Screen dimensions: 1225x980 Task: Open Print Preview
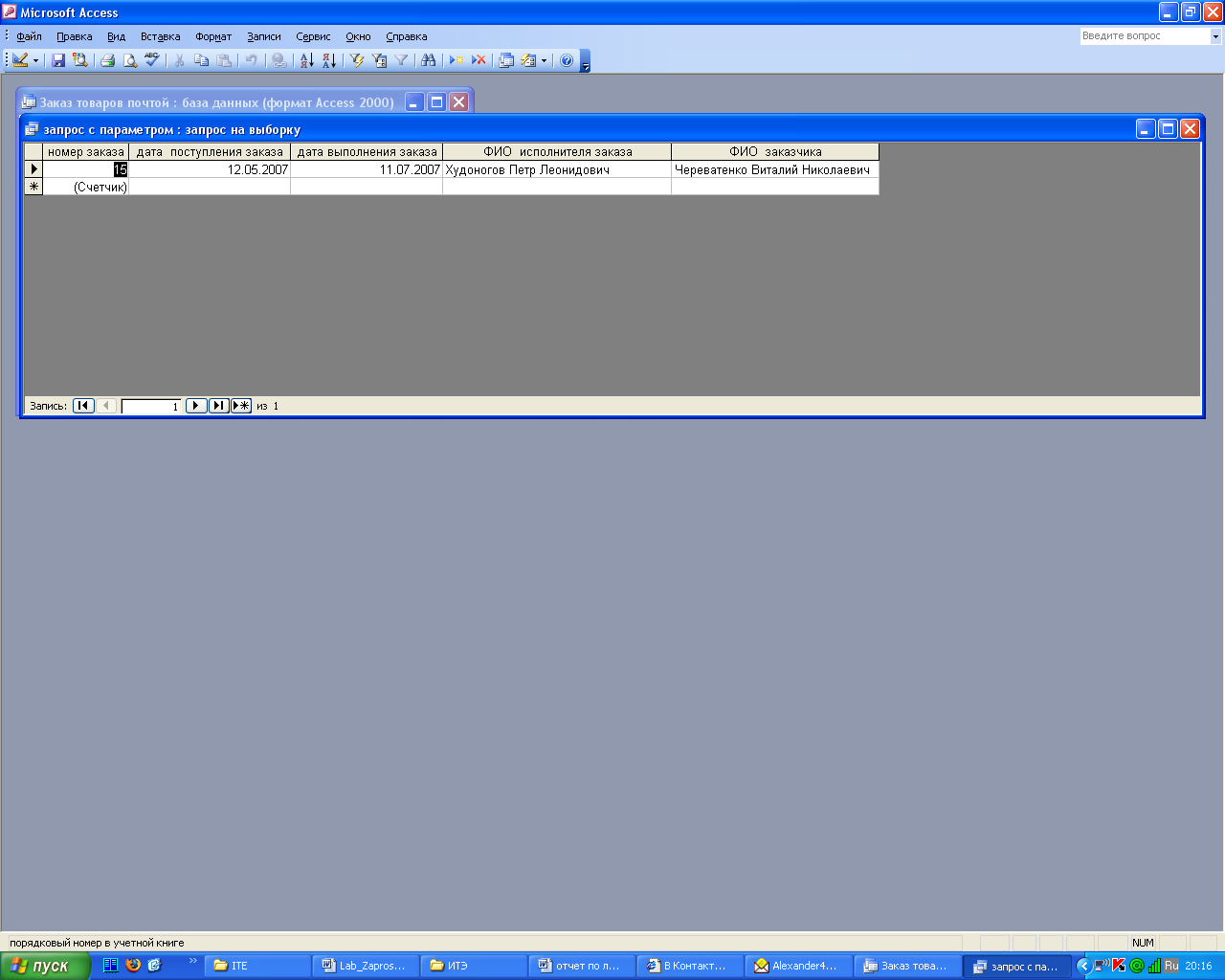(130, 60)
